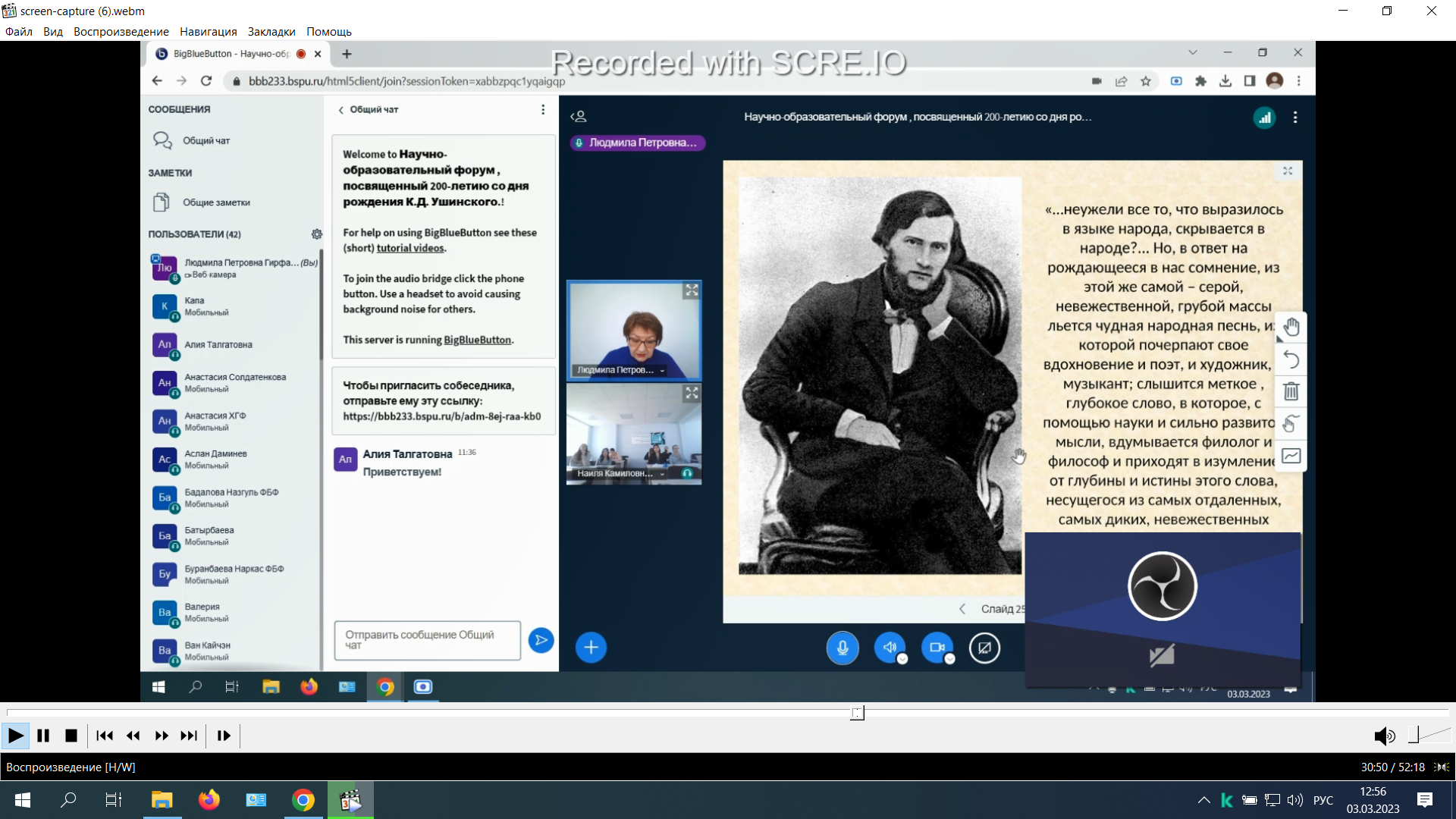Screen dimensions: 1456x819
Task: Open Google Chrome from Windows taskbar
Action: [x=303, y=800]
